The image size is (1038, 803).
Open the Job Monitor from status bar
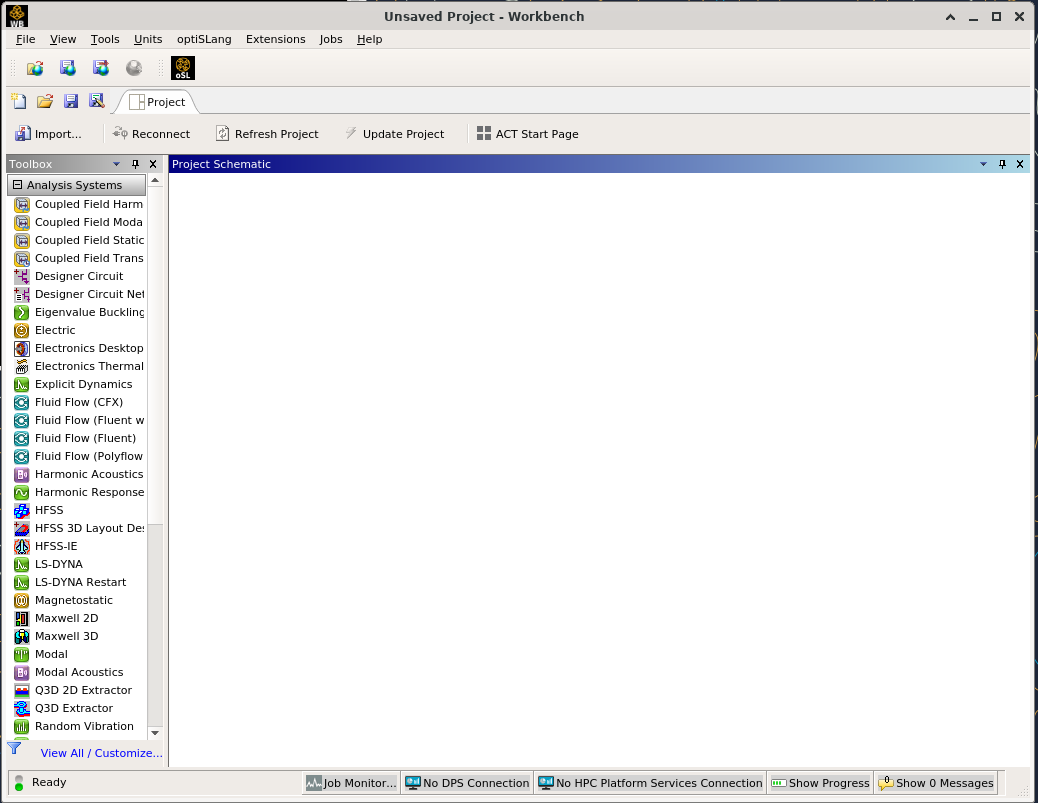coord(351,783)
